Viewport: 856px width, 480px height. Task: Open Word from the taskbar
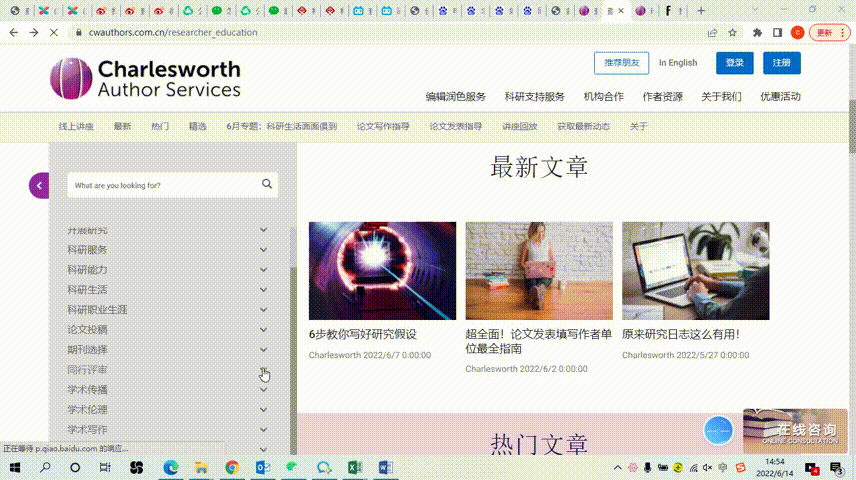(x=385, y=467)
